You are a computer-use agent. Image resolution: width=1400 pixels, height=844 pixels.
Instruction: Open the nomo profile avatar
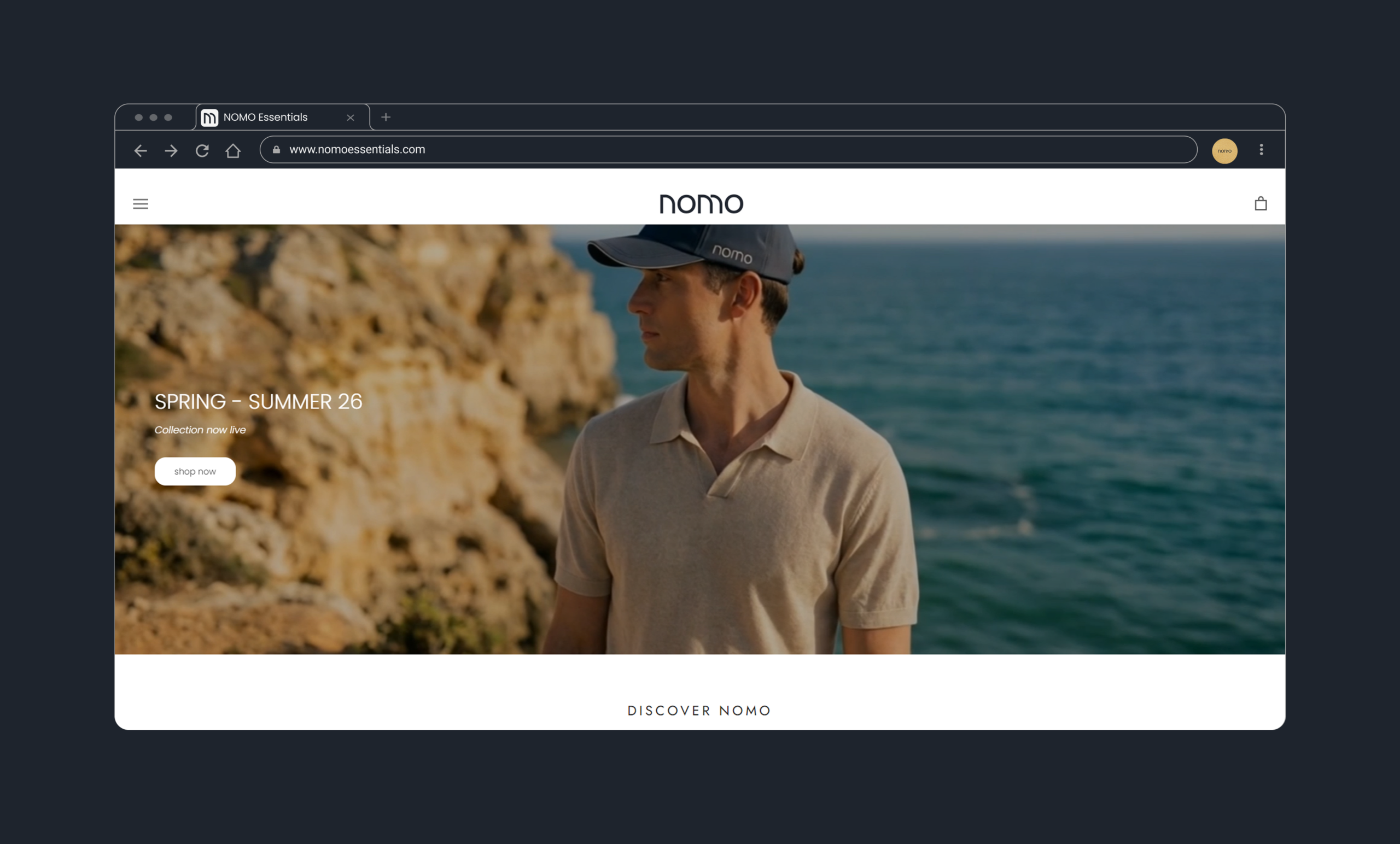(x=1224, y=150)
